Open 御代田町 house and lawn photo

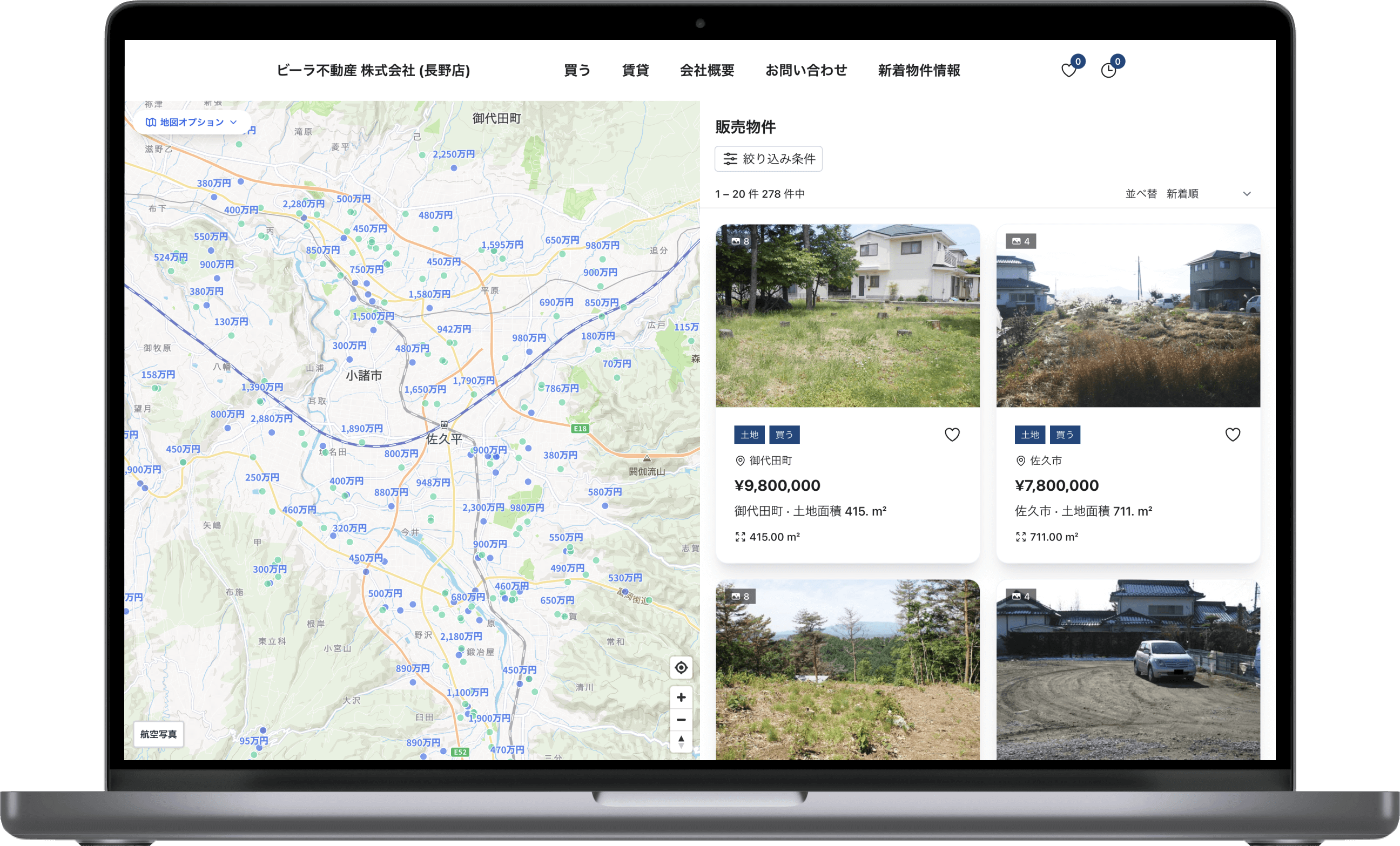[847, 316]
